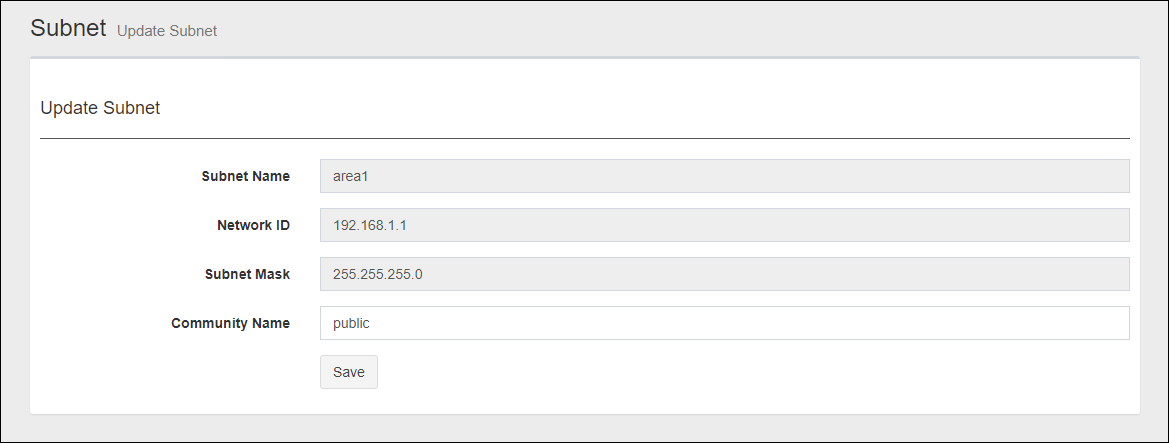Click the grey Update Subnet subtitle

coord(167,31)
